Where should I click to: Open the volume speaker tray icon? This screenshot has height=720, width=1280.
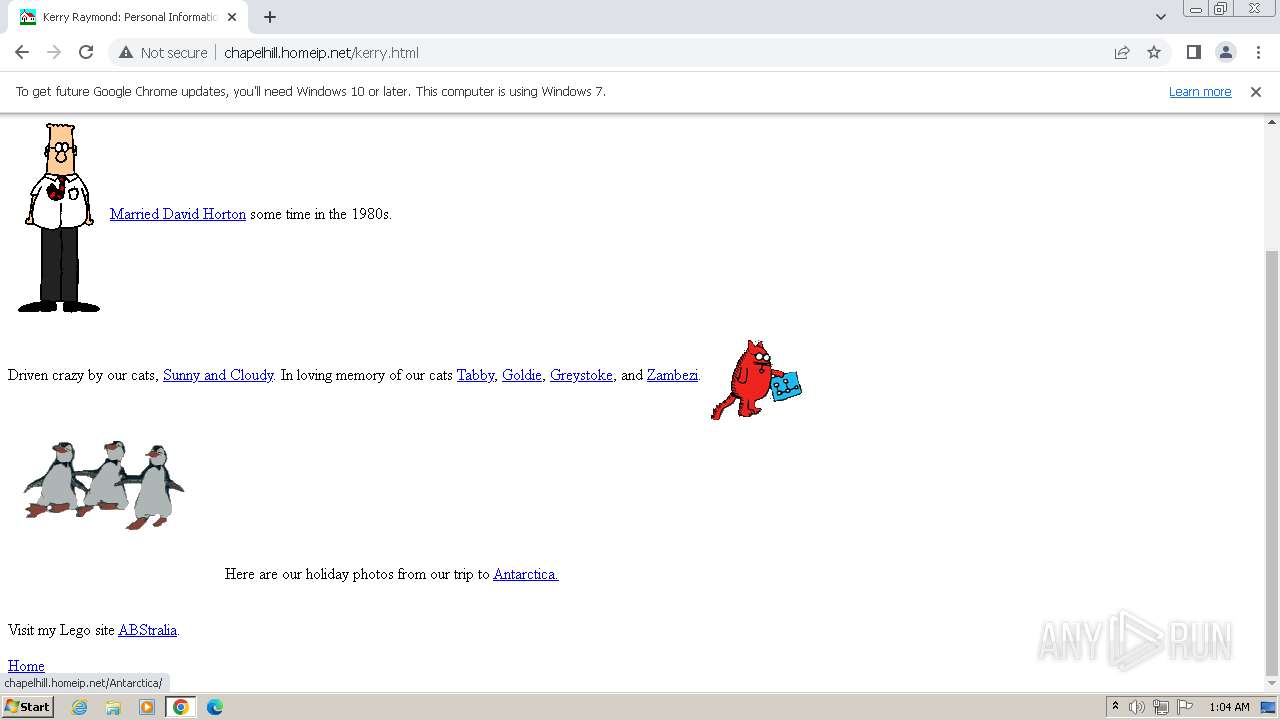(x=1137, y=707)
